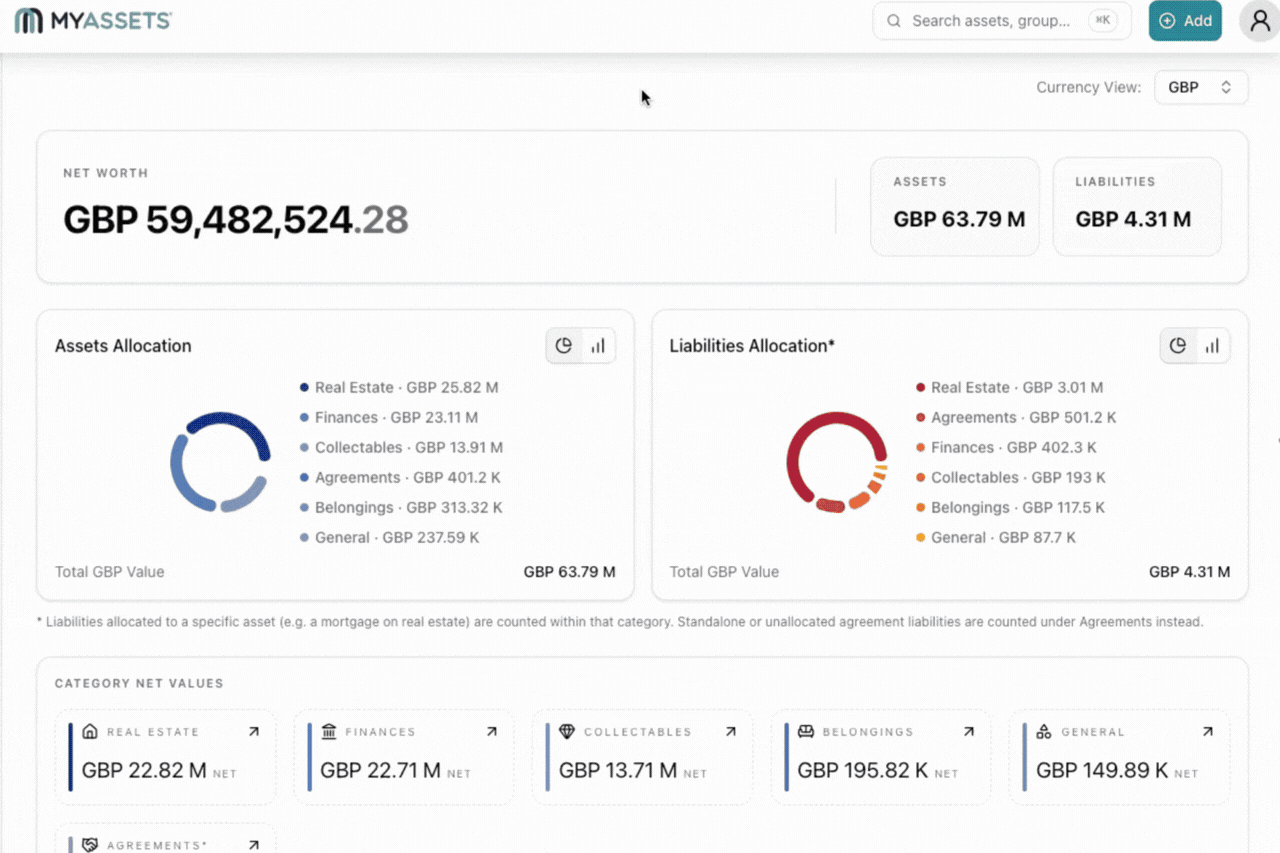Viewport: 1280px width, 853px height.
Task: Switch Liabilities Allocation to pie chart view
Action: [x=1178, y=346]
